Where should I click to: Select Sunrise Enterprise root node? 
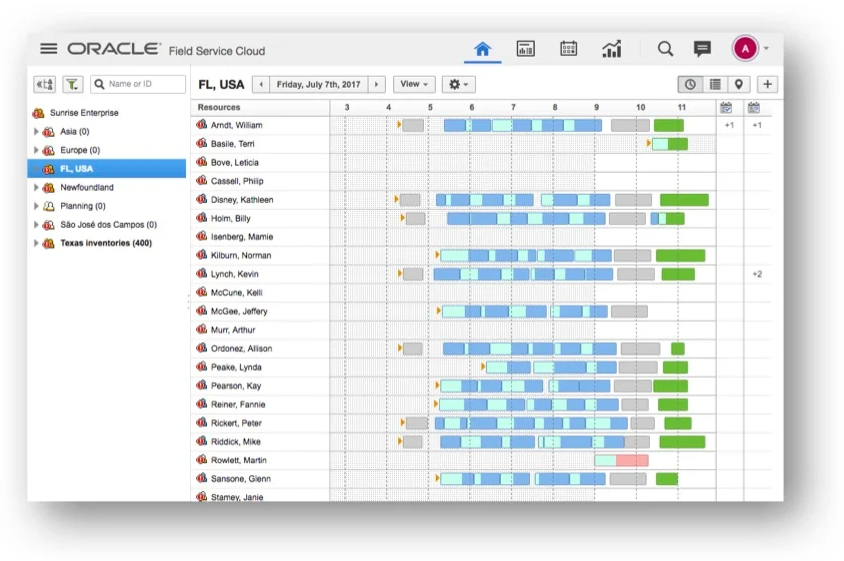click(84, 113)
